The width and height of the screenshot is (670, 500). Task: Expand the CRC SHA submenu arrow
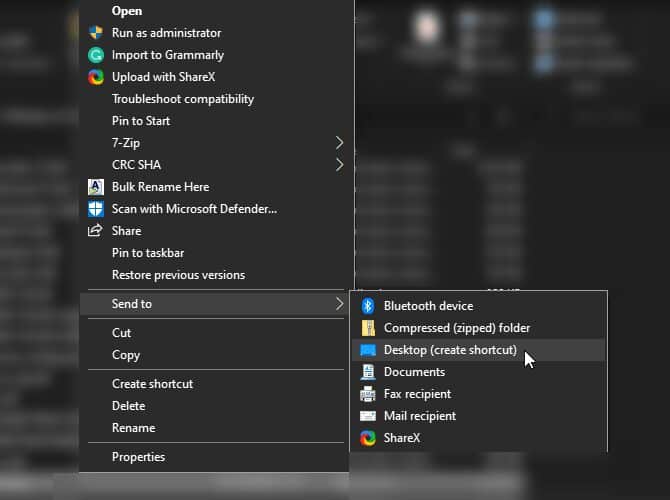point(339,165)
